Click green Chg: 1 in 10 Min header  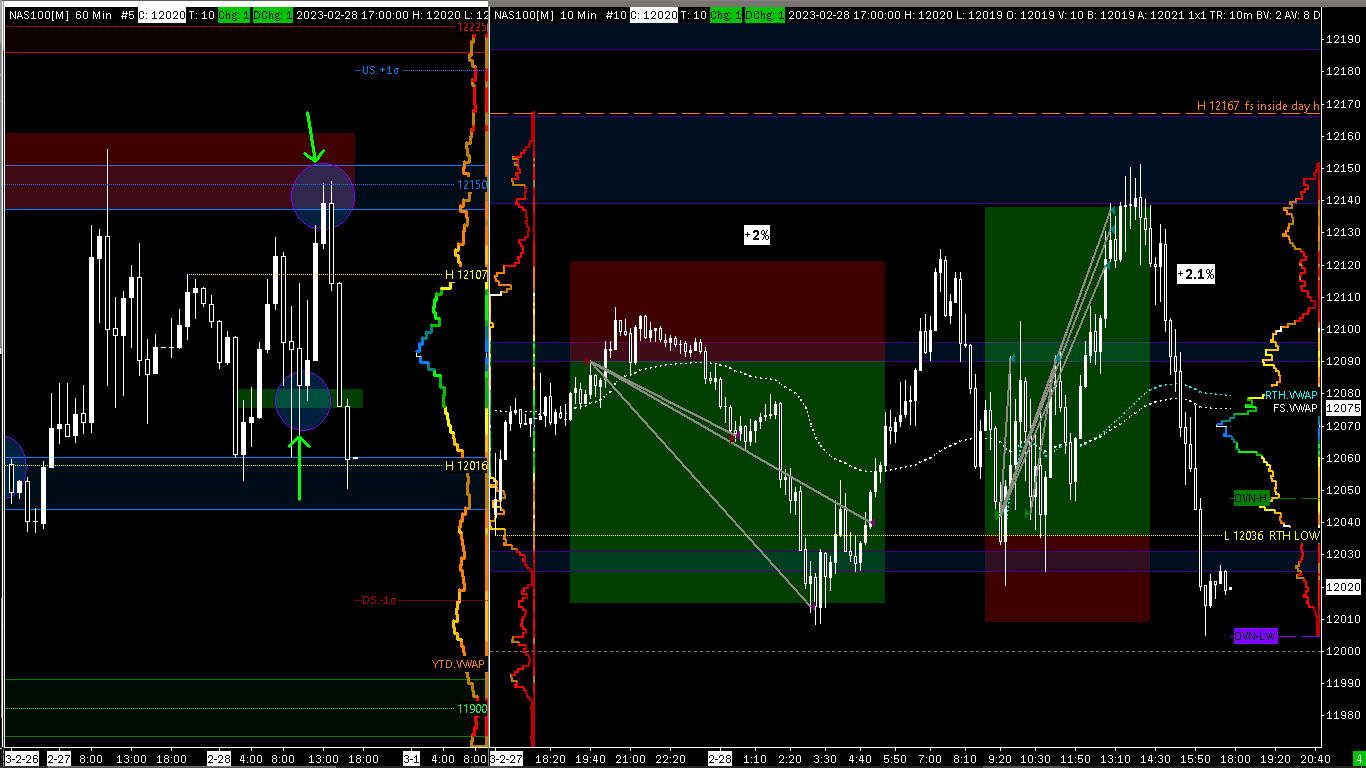point(726,15)
